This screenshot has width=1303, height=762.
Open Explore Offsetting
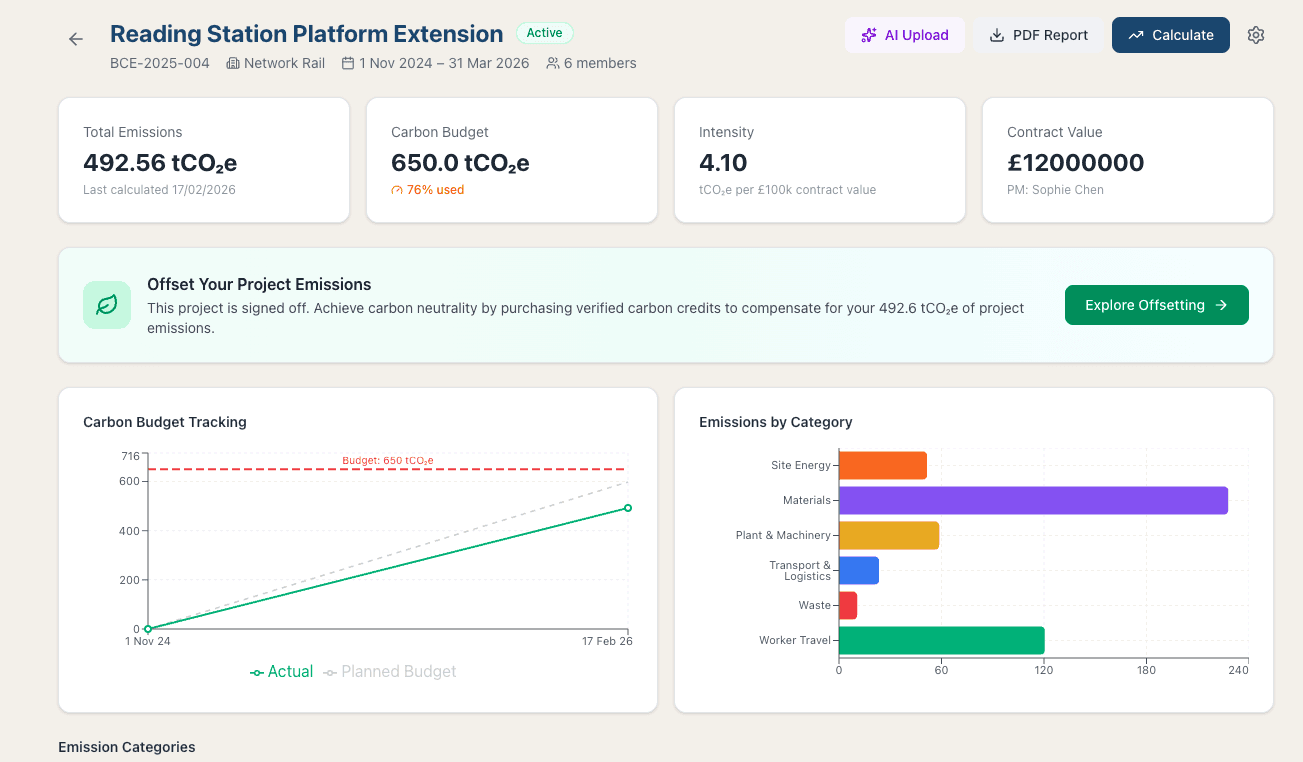click(x=1156, y=305)
